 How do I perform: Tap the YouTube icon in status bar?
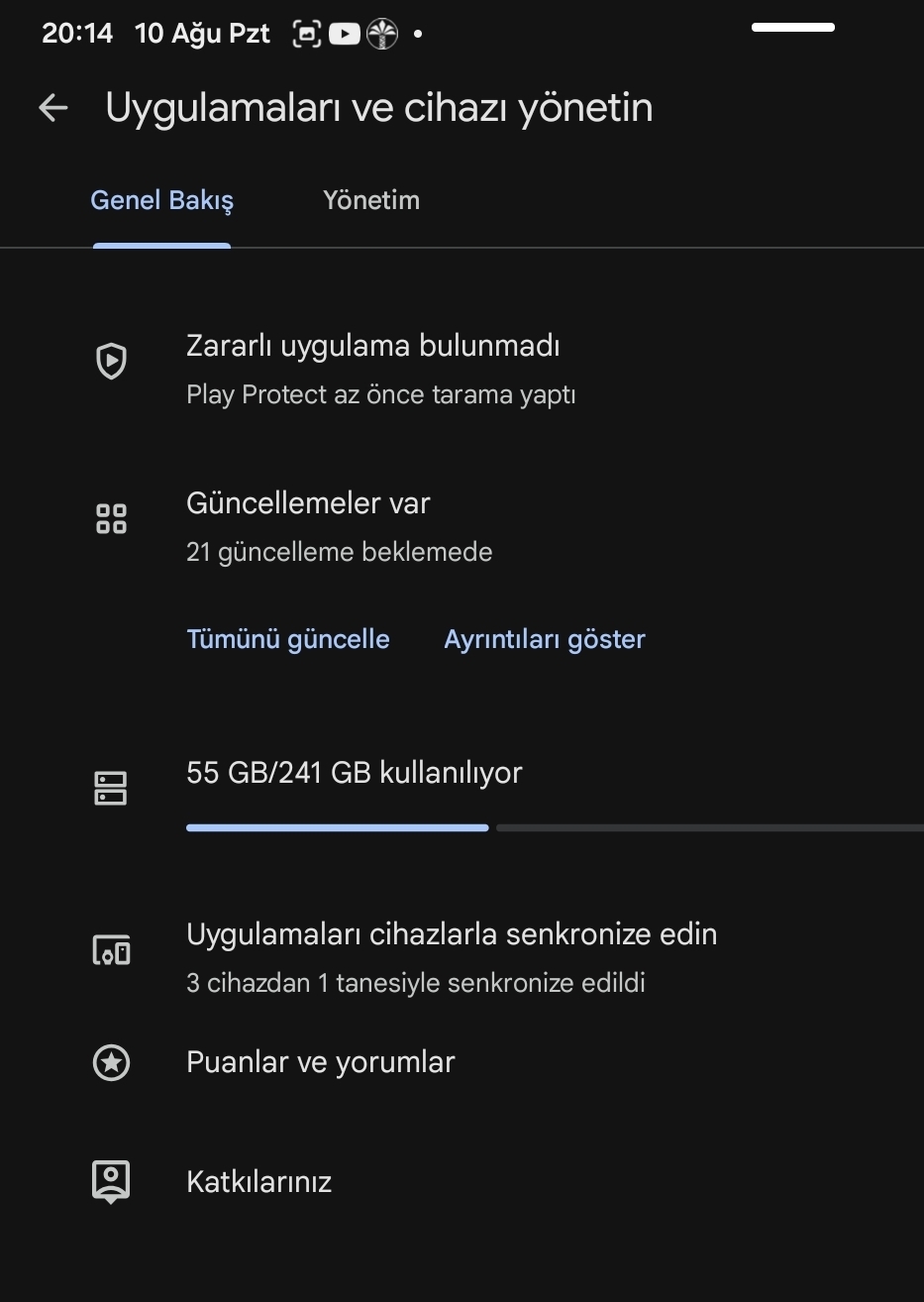click(344, 35)
